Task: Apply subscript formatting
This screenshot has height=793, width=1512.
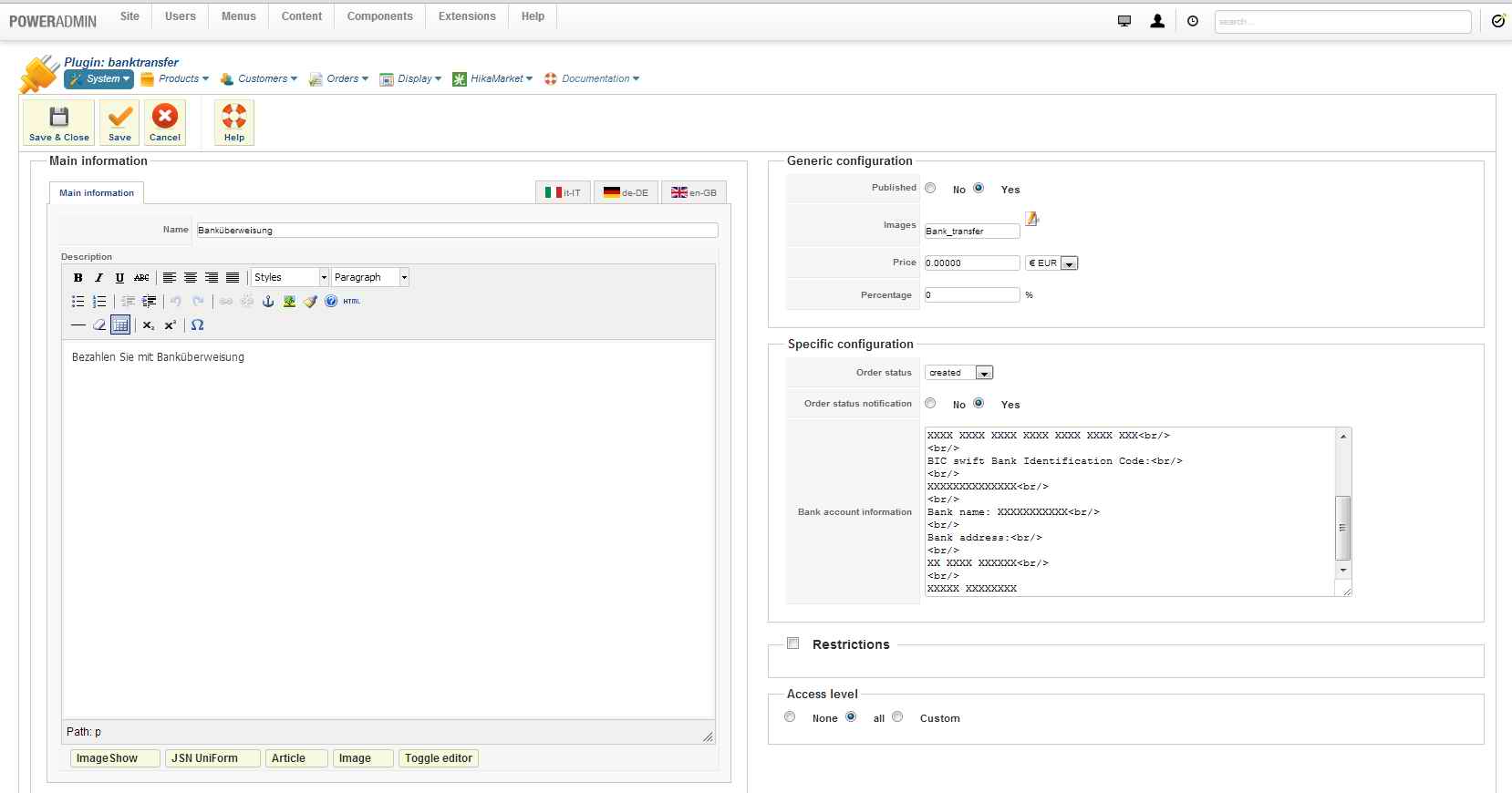Action: point(149,324)
